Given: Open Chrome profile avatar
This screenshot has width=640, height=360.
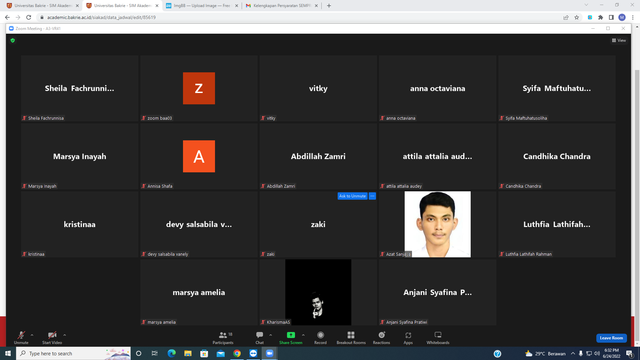Looking at the screenshot, I should coord(622,18).
